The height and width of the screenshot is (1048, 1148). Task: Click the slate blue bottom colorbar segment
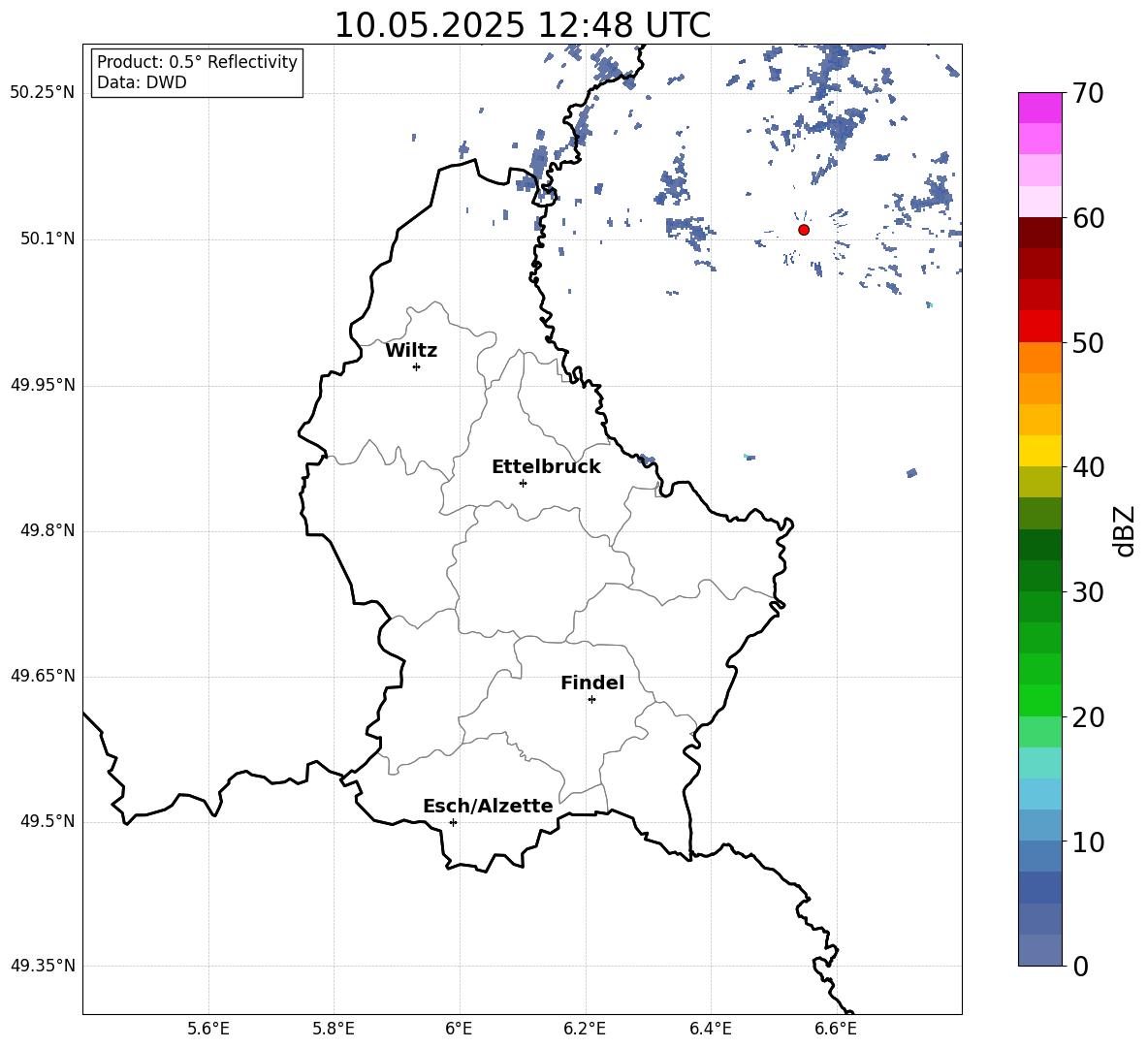click(1039, 950)
